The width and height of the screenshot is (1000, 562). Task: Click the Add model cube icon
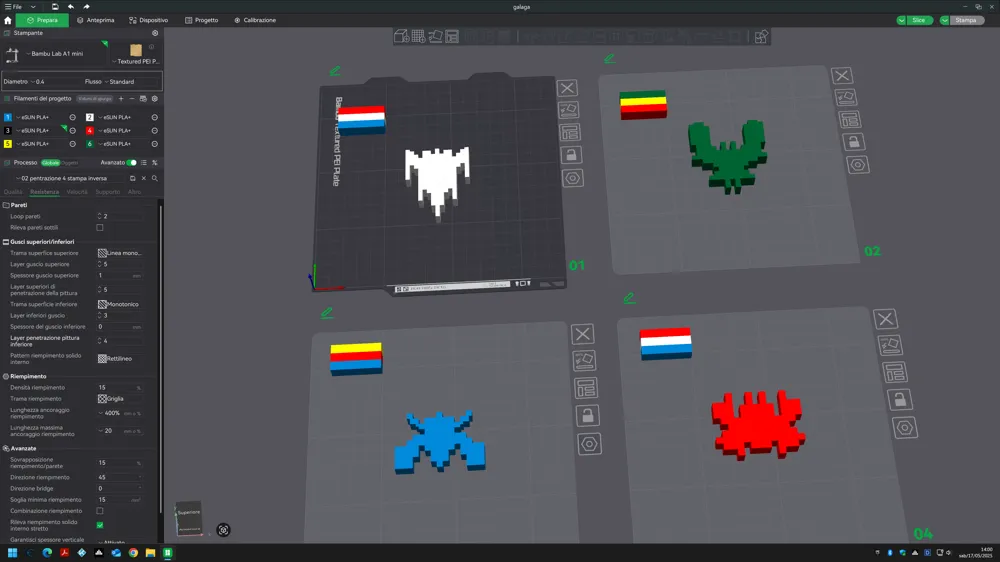click(401, 36)
